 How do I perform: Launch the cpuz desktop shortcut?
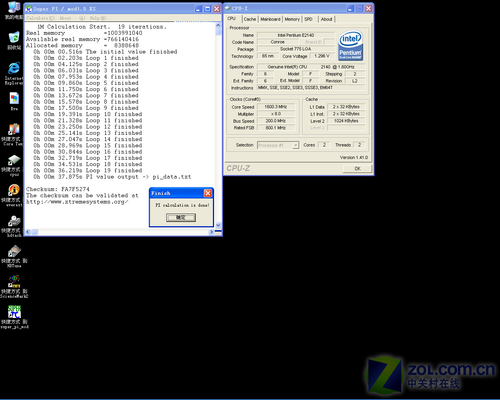coord(13,165)
